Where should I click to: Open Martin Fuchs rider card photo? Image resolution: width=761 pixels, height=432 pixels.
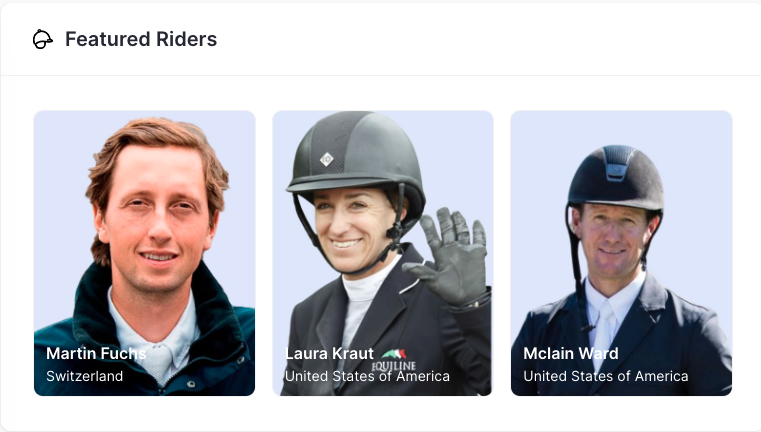tap(144, 230)
